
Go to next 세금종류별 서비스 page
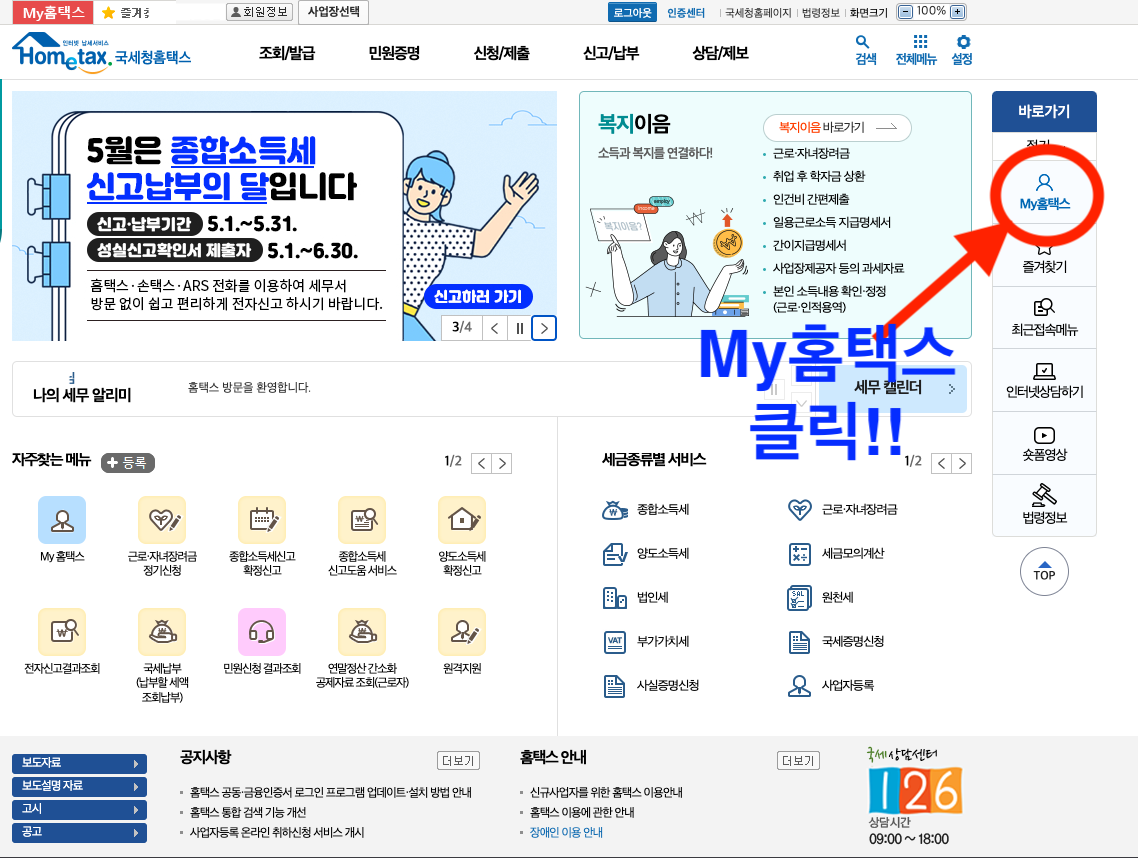click(x=962, y=463)
